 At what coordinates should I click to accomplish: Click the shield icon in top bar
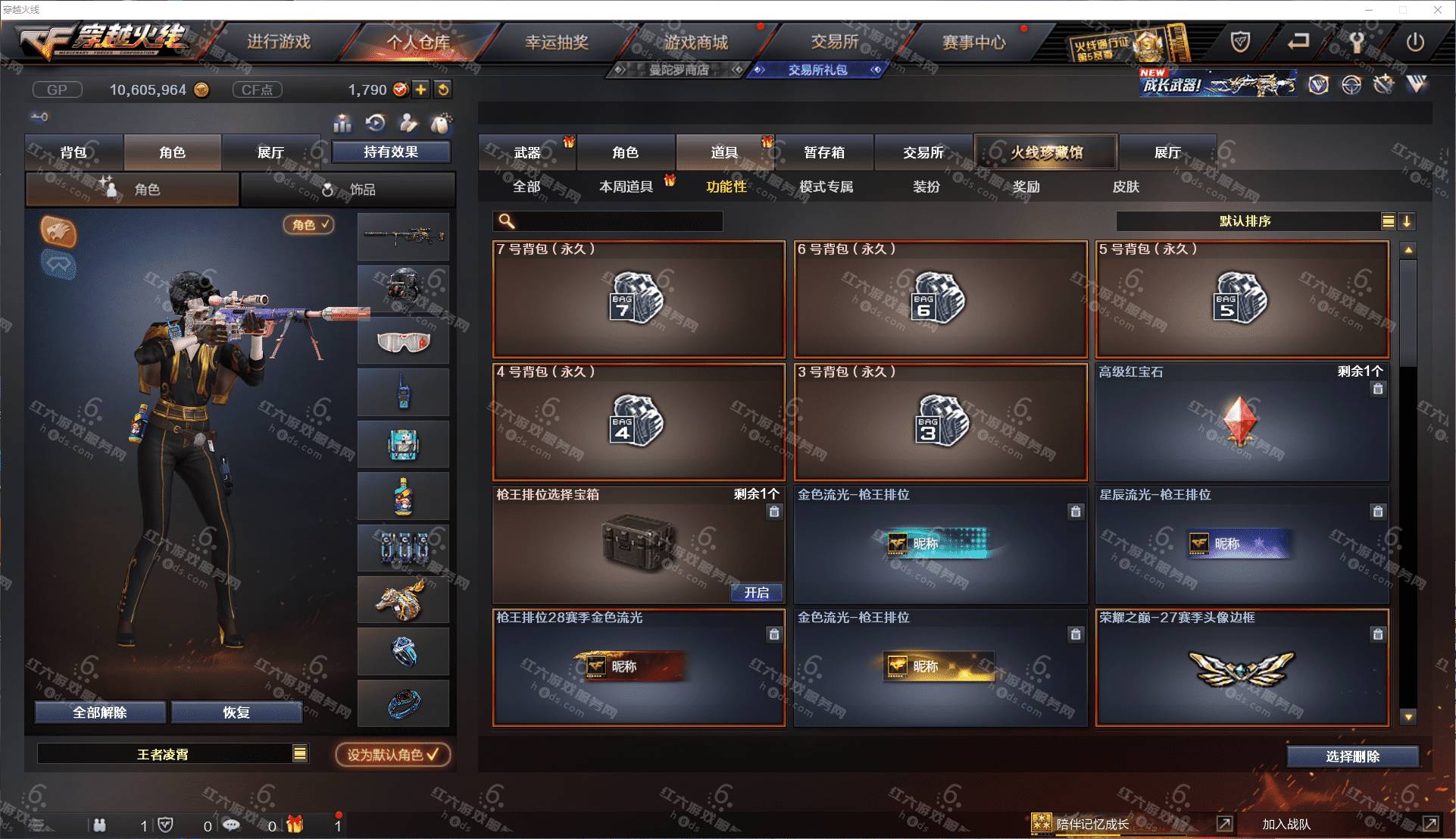coord(1240,42)
